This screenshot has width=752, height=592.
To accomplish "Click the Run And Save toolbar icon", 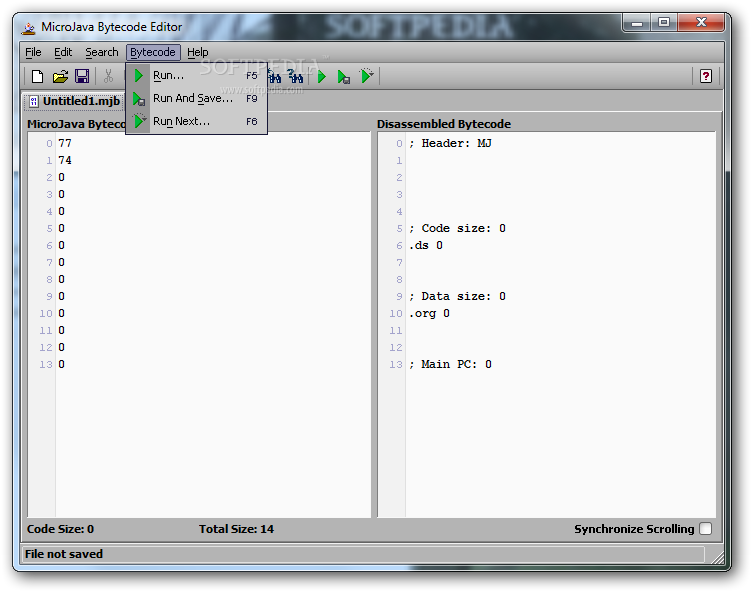I will [343, 76].
